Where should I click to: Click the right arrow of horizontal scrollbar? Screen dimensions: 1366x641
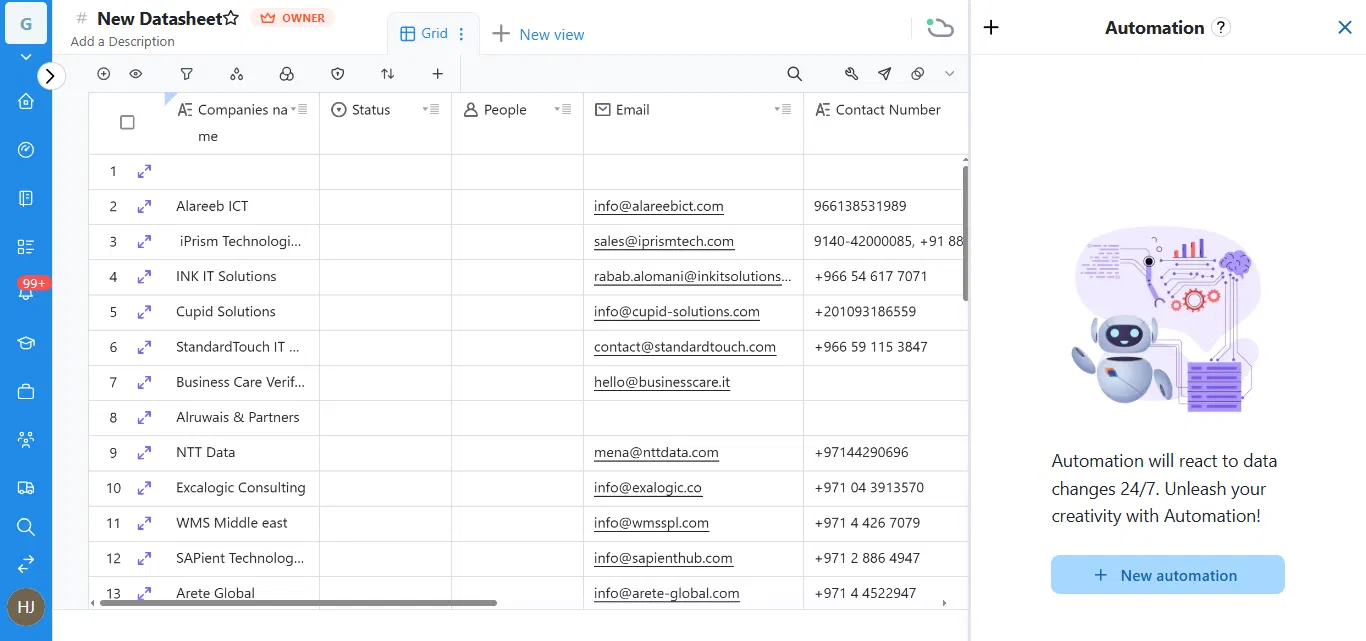tap(944, 603)
